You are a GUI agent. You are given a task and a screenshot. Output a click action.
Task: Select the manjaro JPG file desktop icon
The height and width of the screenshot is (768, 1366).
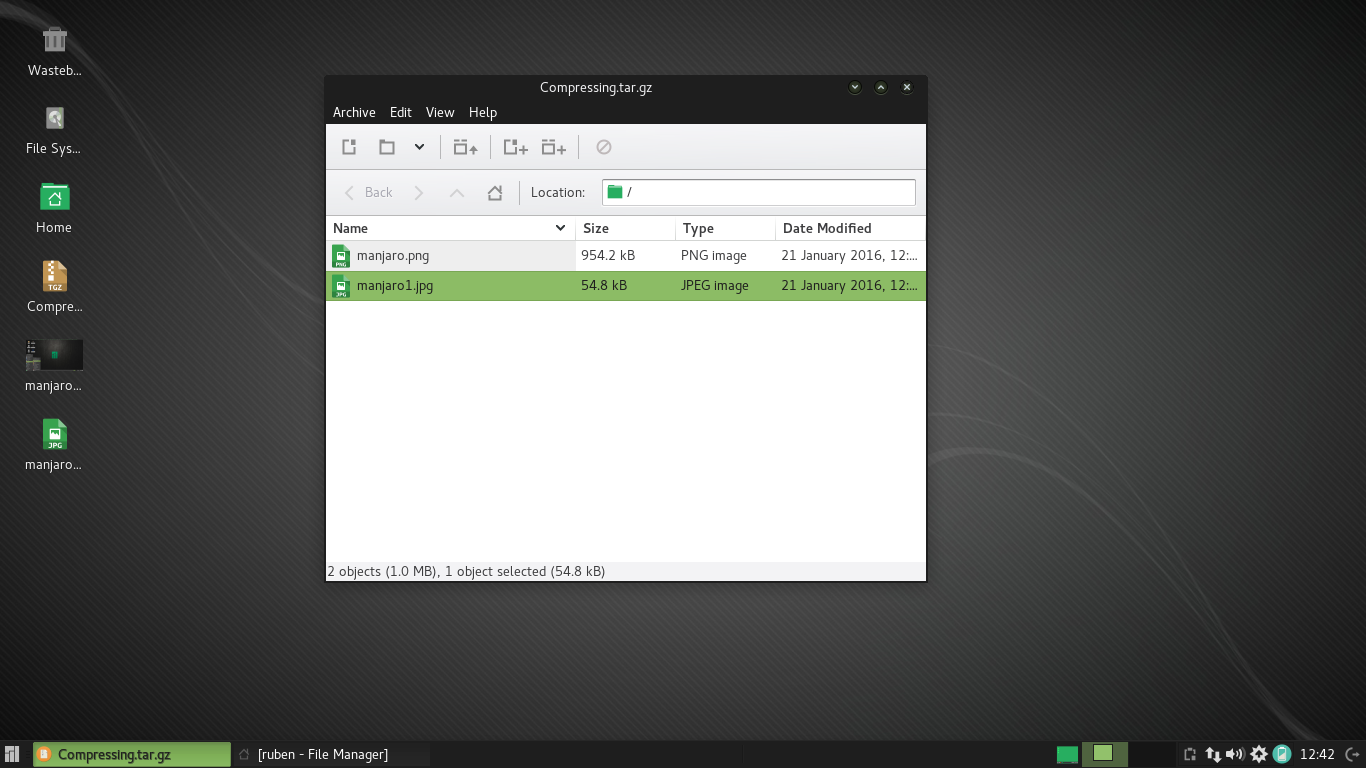click(x=54, y=445)
